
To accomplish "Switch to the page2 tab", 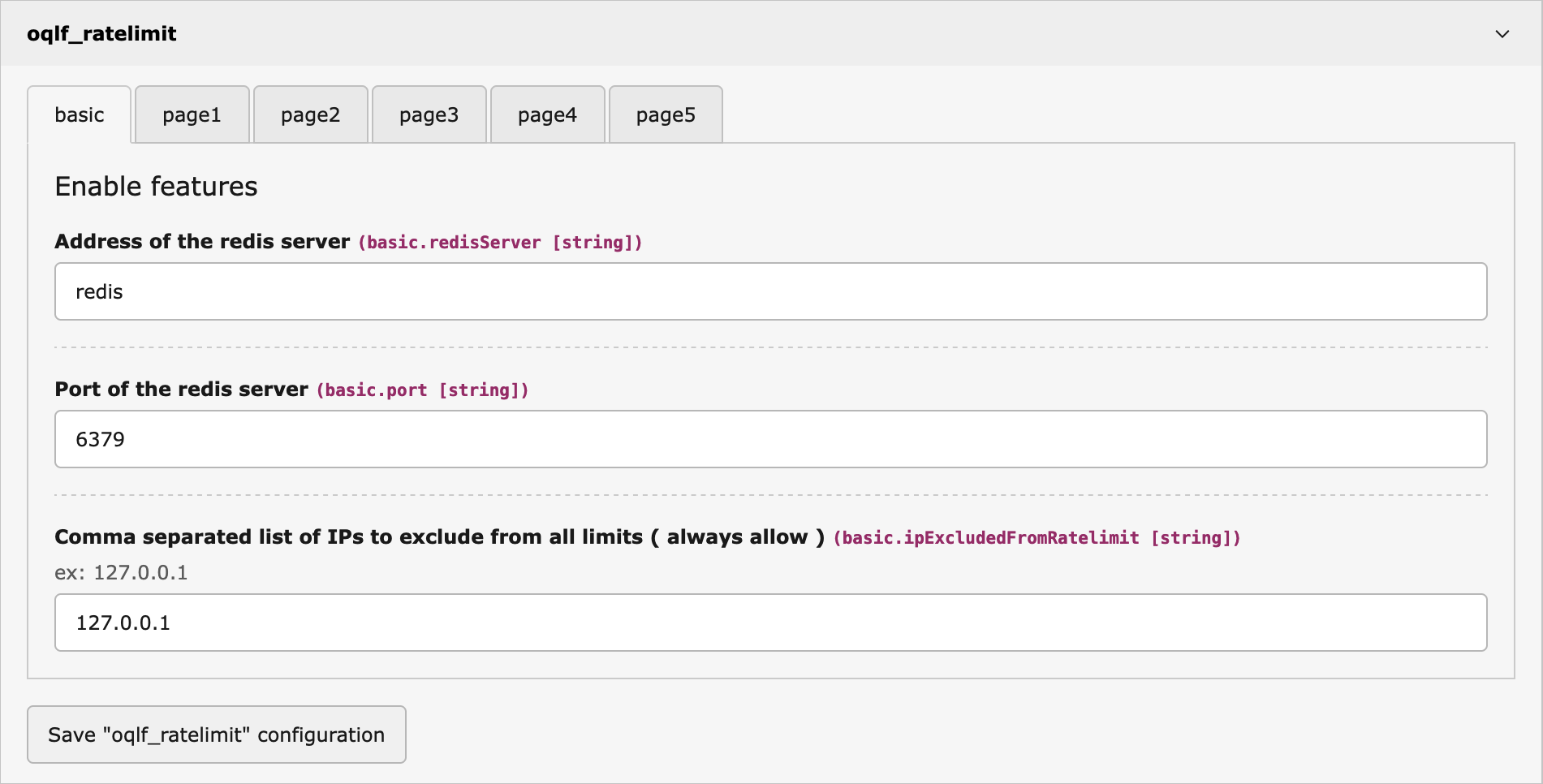I will (x=310, y=114).
